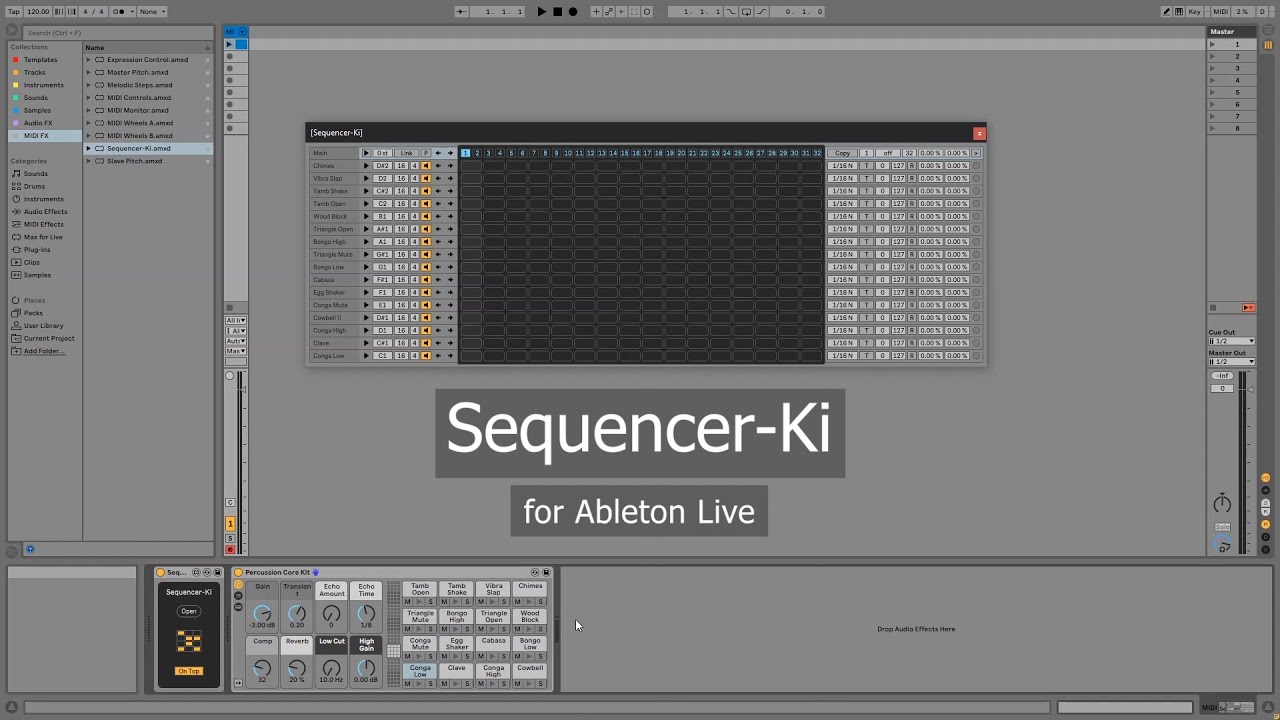The image size is (1280, 720).
Task: Select Samples collection
Action: pos(37,111)
